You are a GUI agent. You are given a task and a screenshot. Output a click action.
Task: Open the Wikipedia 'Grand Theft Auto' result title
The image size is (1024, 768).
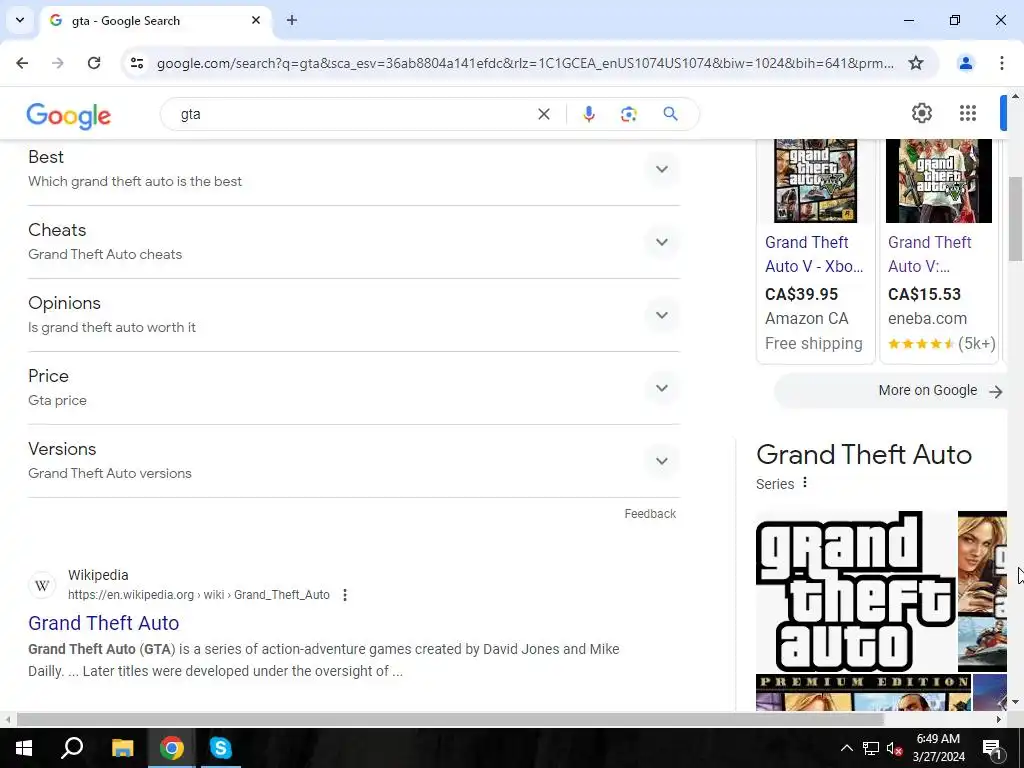103,623
